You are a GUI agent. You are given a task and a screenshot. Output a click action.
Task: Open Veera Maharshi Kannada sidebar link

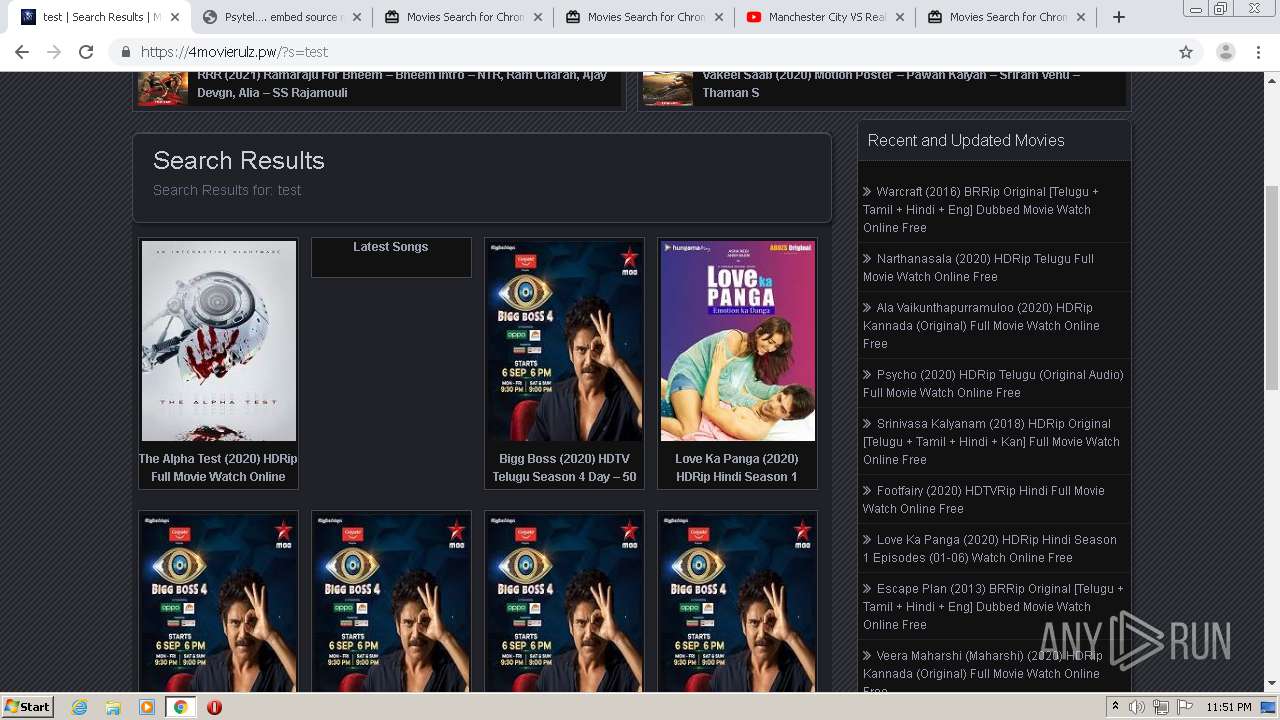(981, 672)
